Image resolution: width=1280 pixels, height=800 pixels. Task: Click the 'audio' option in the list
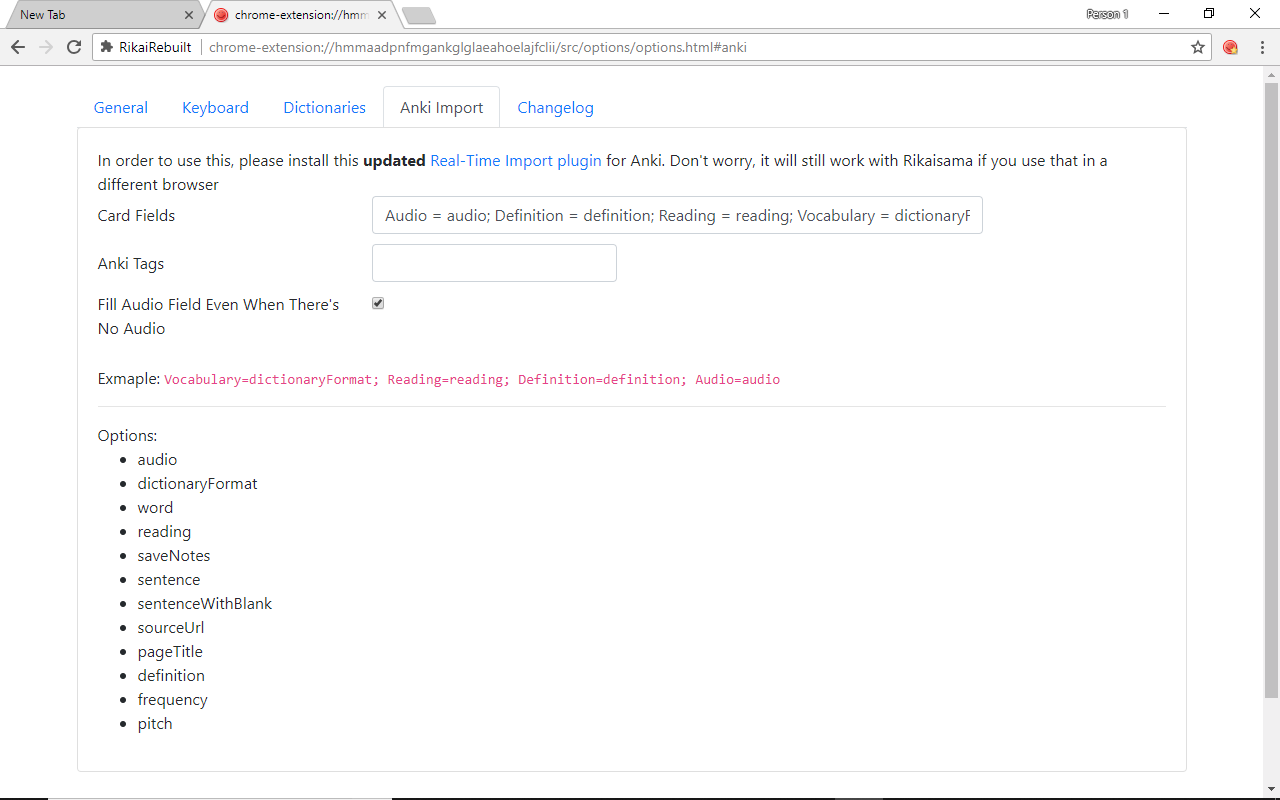point(157,460)
